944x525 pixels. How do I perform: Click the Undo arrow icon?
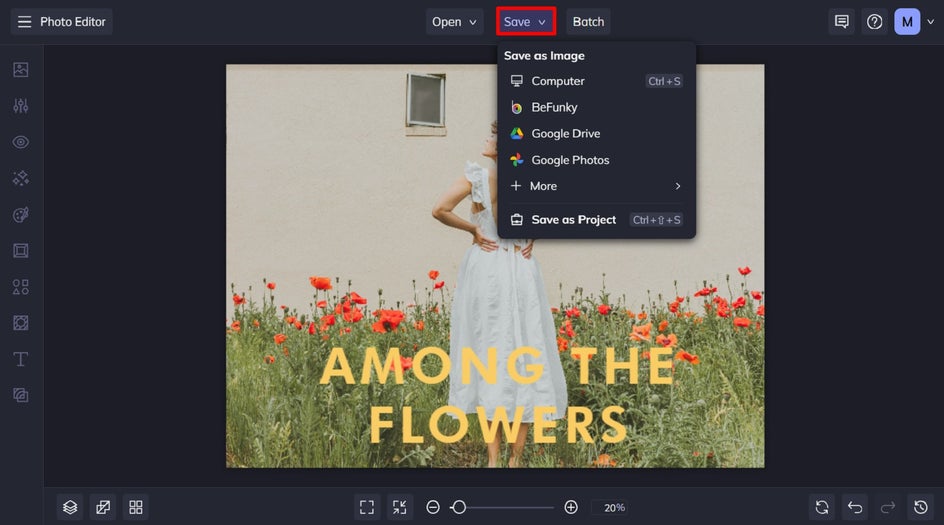(x=854, y=507)
